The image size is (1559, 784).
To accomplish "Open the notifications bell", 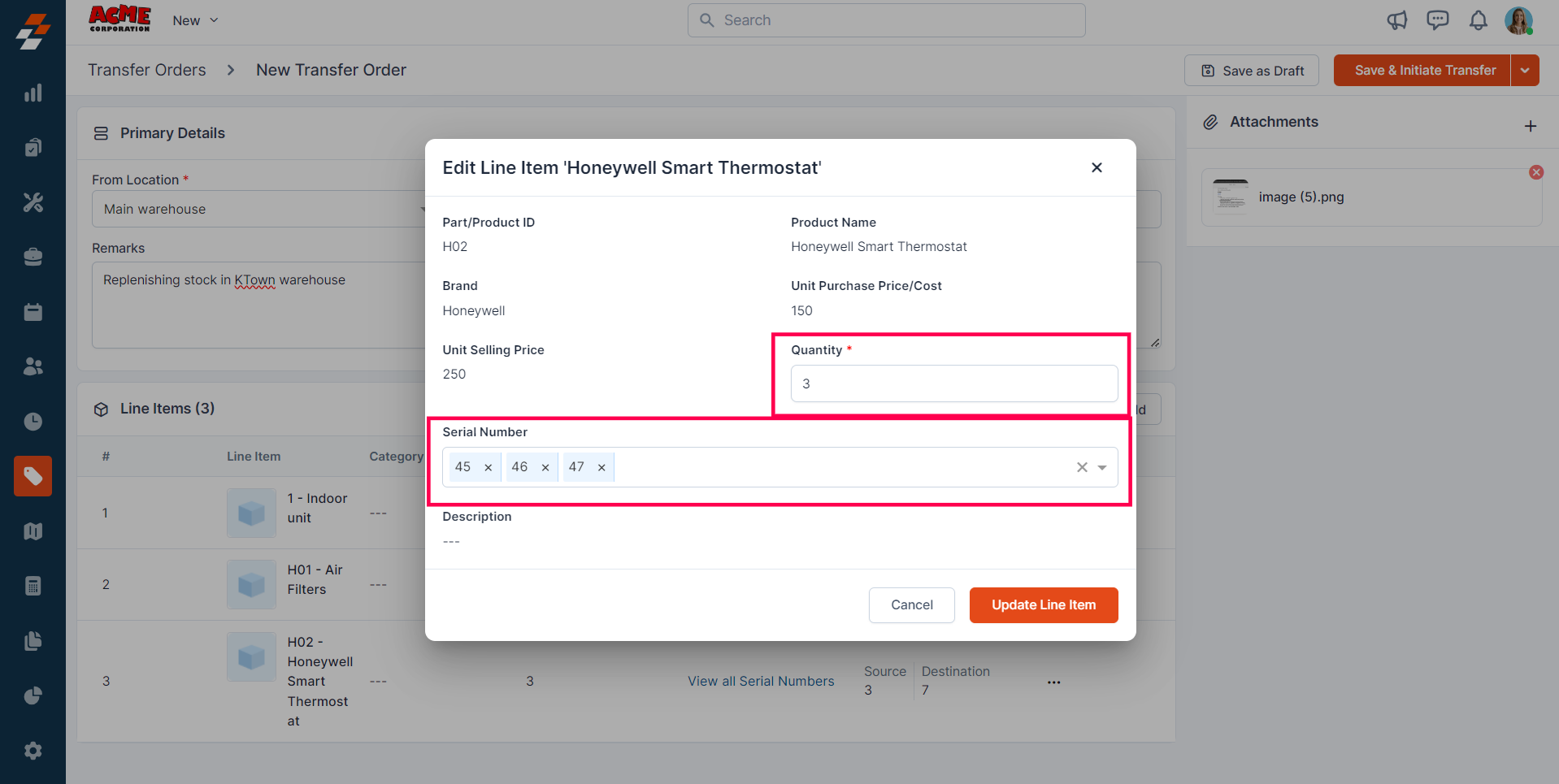I will (1478, 20).
